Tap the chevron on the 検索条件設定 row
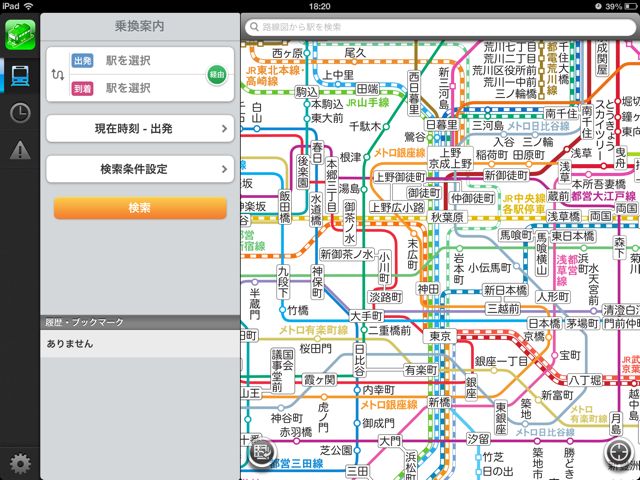640x480 pixels. (224, 169)
